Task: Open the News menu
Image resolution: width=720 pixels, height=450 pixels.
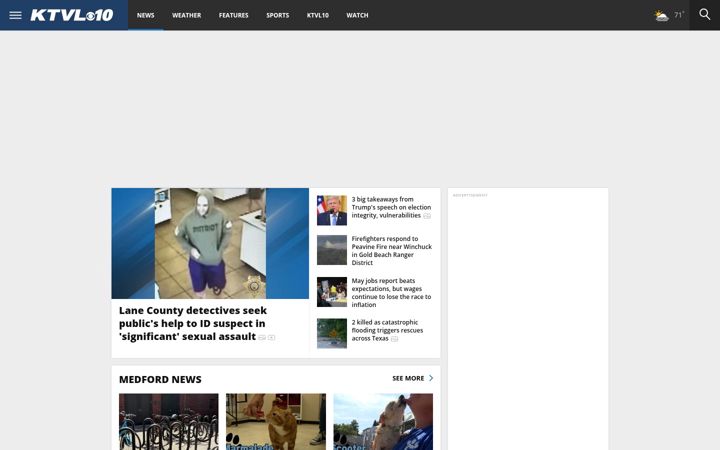Action: [146, 15]
